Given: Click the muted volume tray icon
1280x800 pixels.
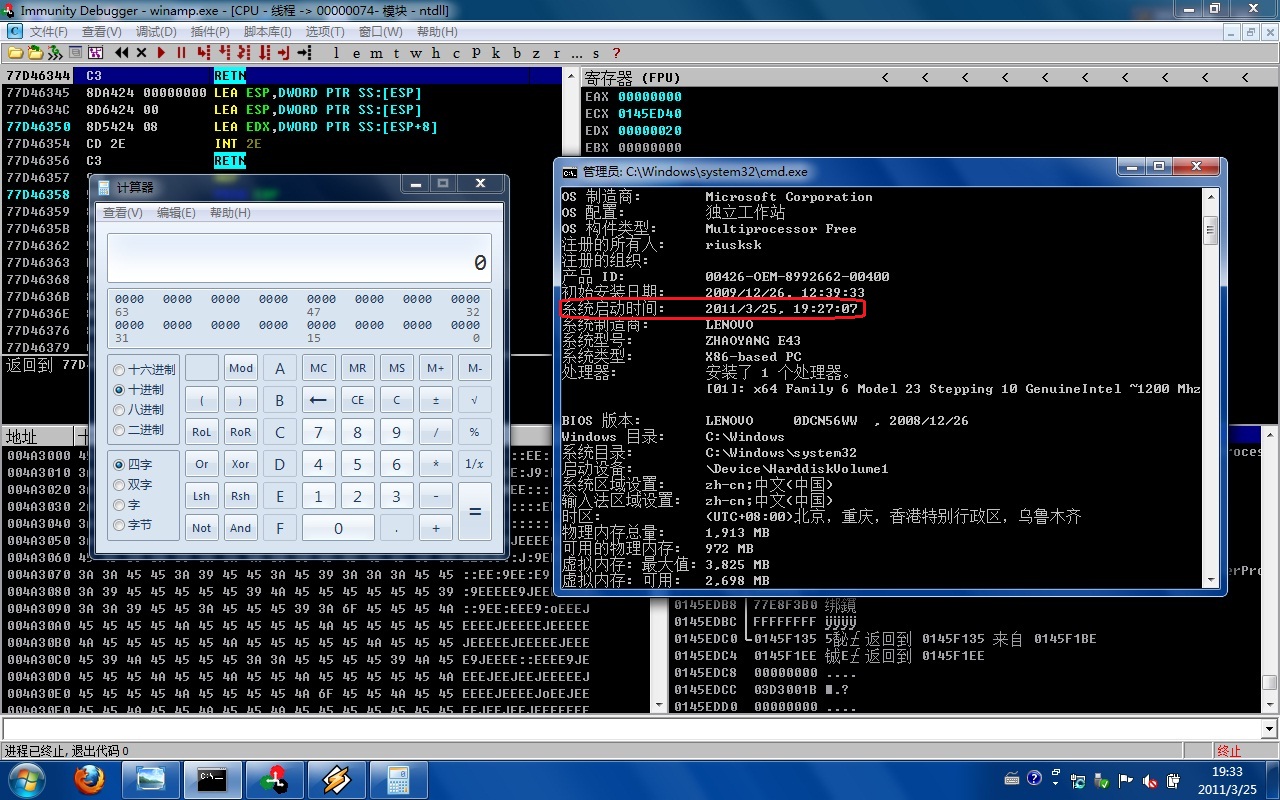Looking at the screenshot, I should [x=1151, y=780].
